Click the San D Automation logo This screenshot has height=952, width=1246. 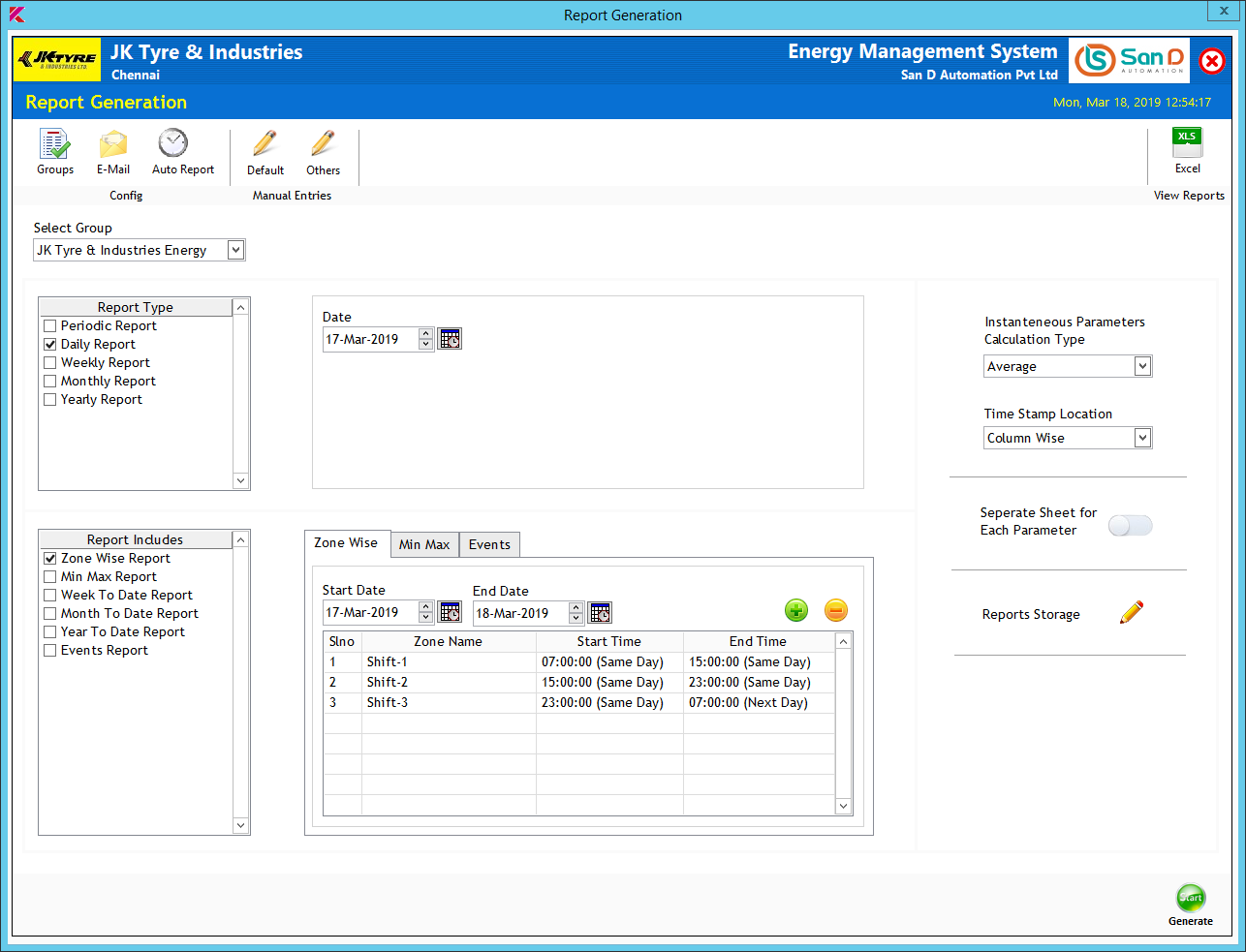(x=1129, y=60)
